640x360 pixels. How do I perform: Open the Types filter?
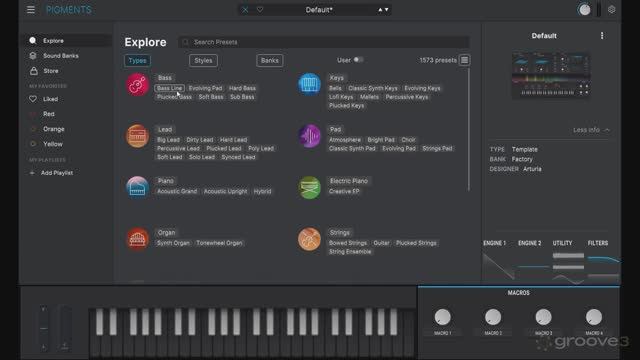[137, 60]
